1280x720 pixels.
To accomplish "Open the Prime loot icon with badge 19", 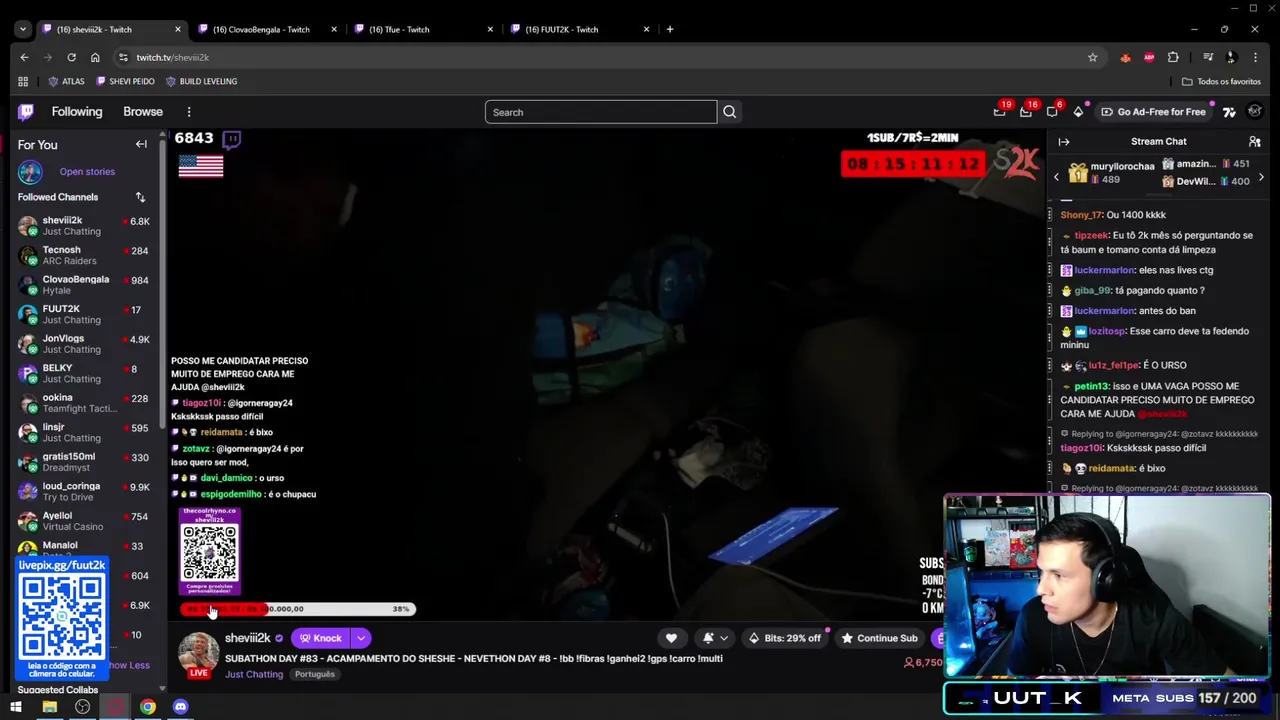I will 999,112.
